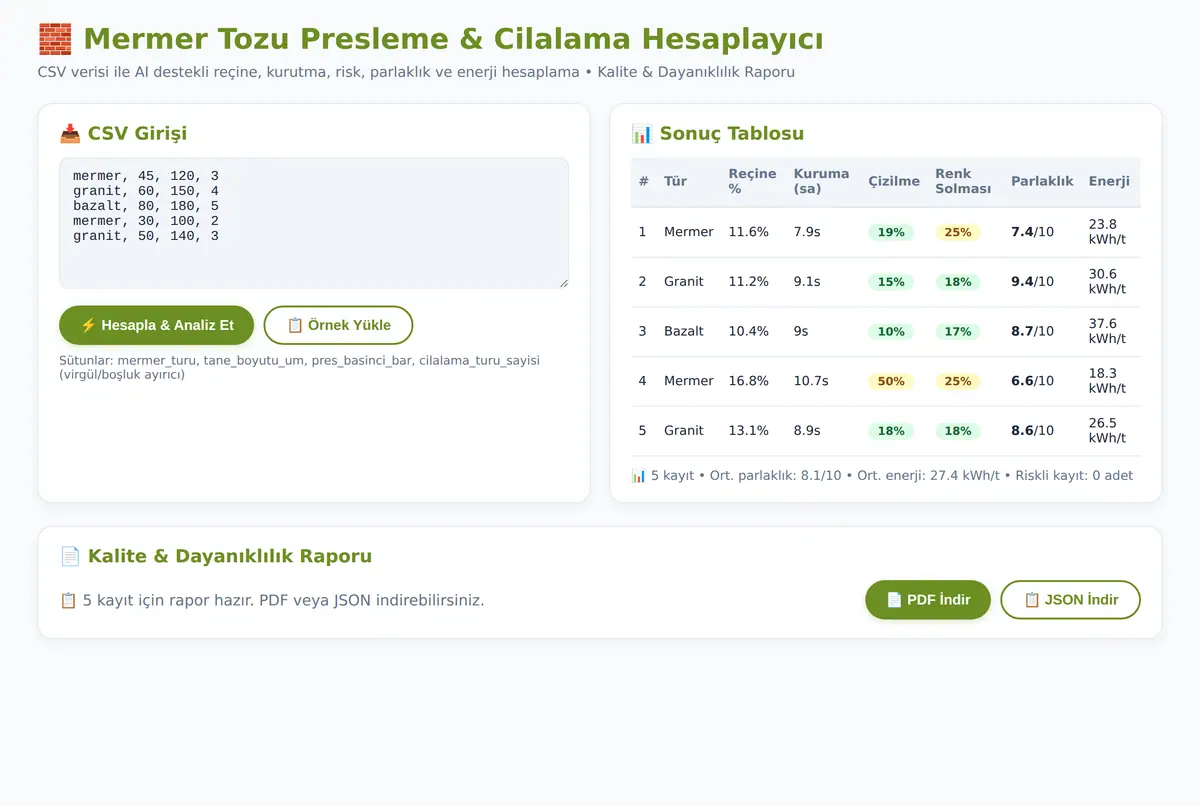
Task: Click the 8.7/10 gloss value
Action: [x=1032, y=331]
